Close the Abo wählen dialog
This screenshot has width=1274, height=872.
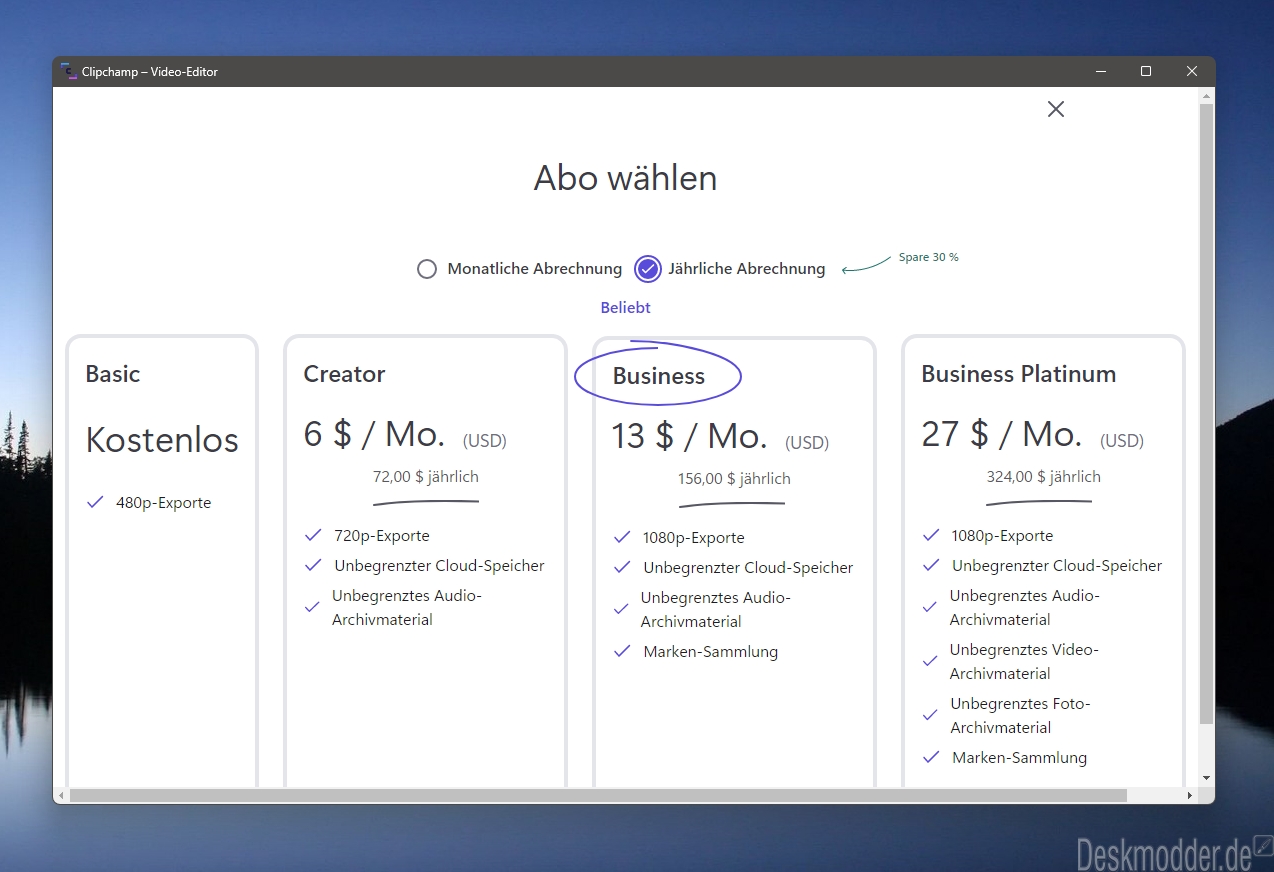click(x=1056, y=109)
